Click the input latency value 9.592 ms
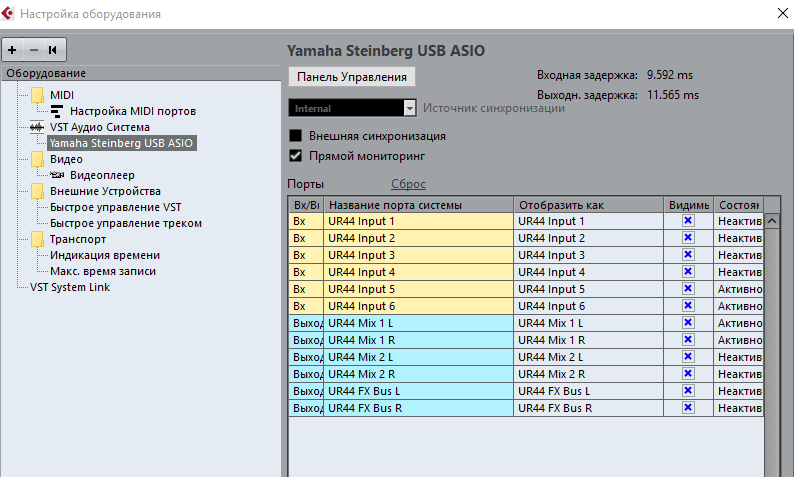The height and width of the screenshot is (477, 794). 669,75
